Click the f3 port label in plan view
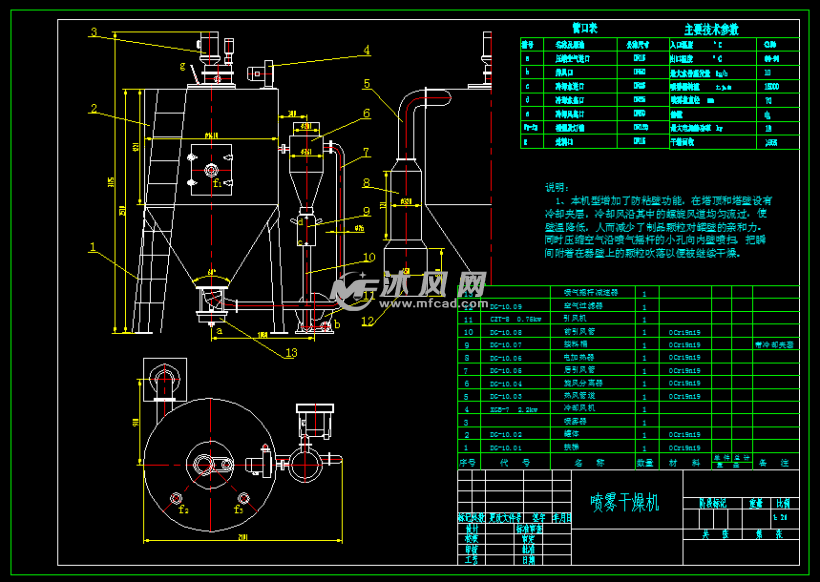Viewport: 820px width, 582px height. click(238, 509)
